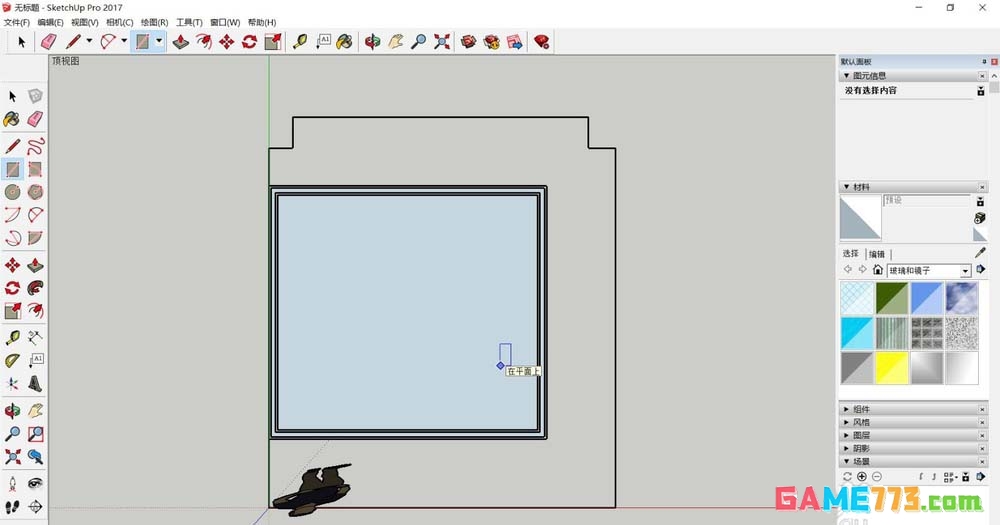Open the 相机(C) menu
Screen dimensions: 1000x525
click(119, 22)
